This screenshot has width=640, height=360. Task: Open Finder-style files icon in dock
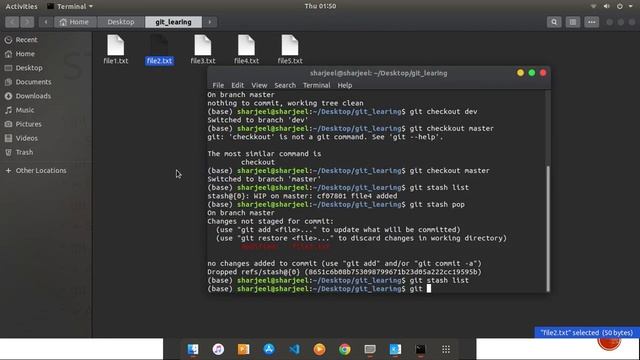pyautogui.click(x=193, y=349)
